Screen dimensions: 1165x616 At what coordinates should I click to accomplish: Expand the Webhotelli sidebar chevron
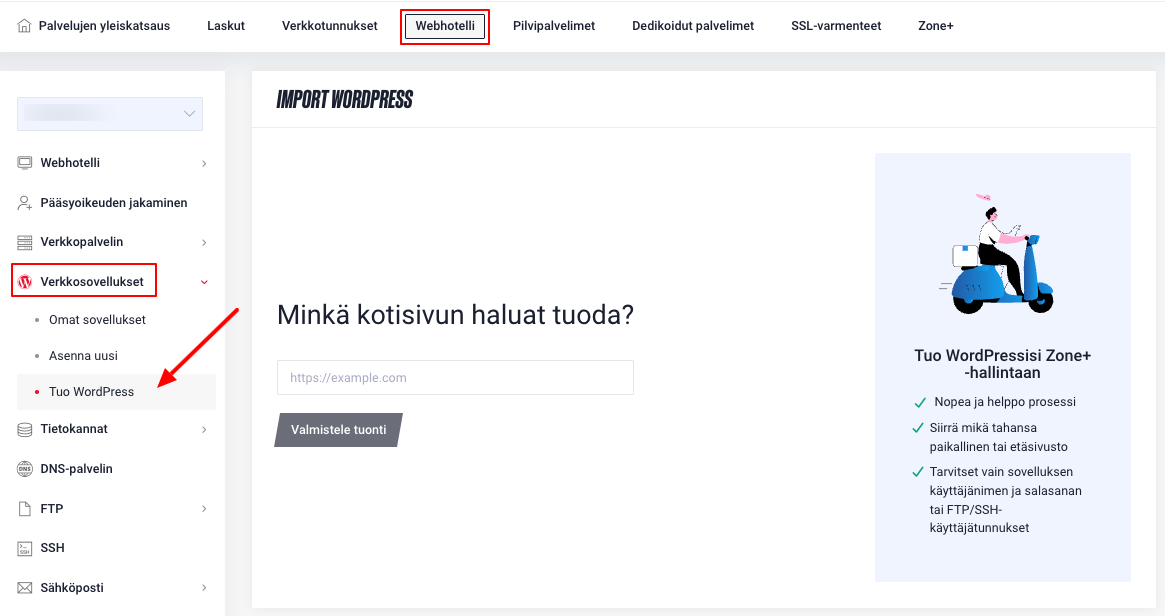click(x=204, y=163)
